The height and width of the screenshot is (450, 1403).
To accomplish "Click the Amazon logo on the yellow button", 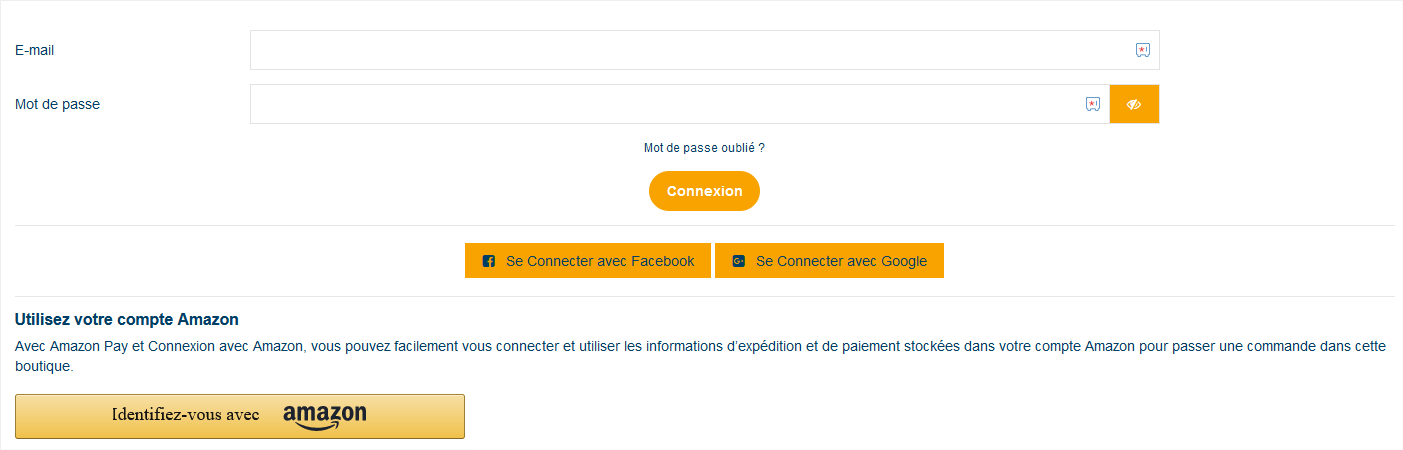I will coord(325,417).
